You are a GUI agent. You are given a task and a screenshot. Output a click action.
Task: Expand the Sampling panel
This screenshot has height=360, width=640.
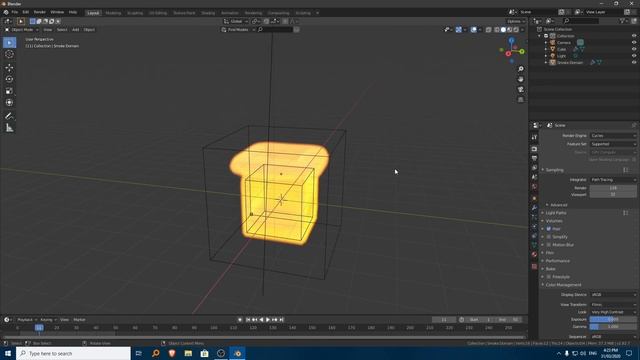tap(555, 170)
